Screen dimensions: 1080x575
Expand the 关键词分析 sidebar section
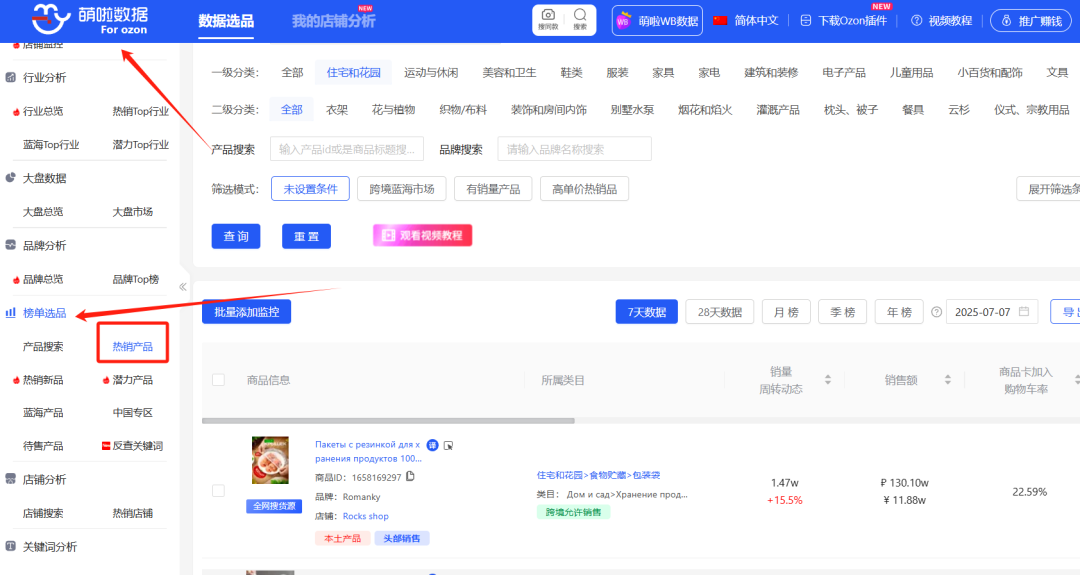click(x=50, y=546)
